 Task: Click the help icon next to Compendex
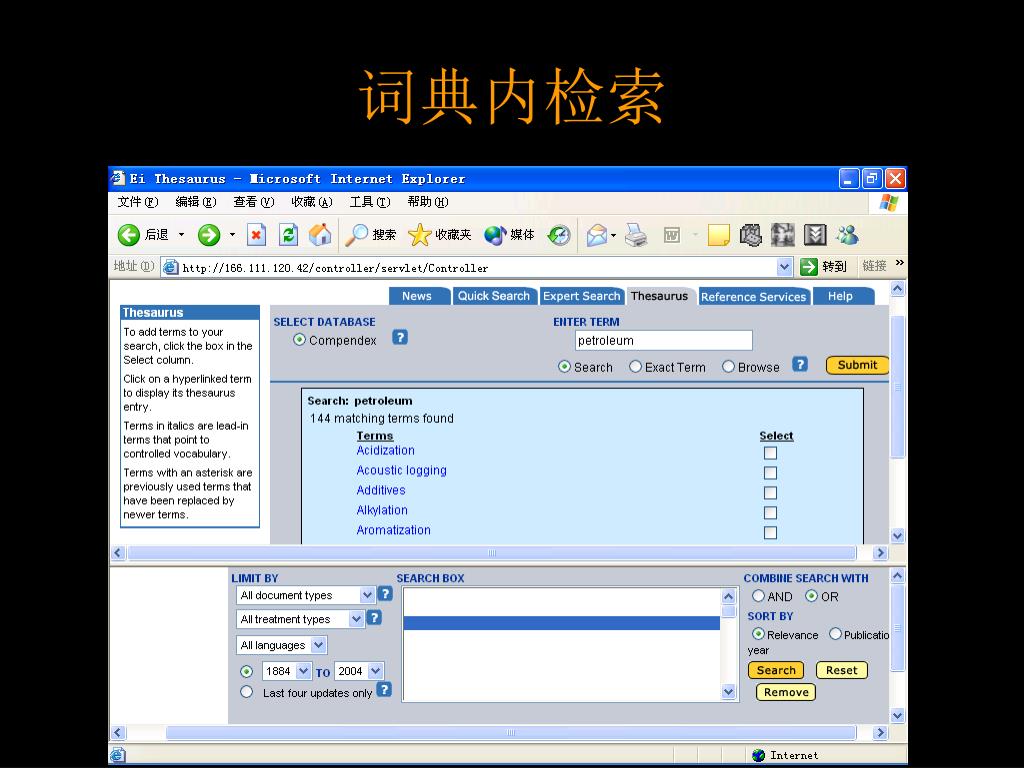(x=400, y=338)
